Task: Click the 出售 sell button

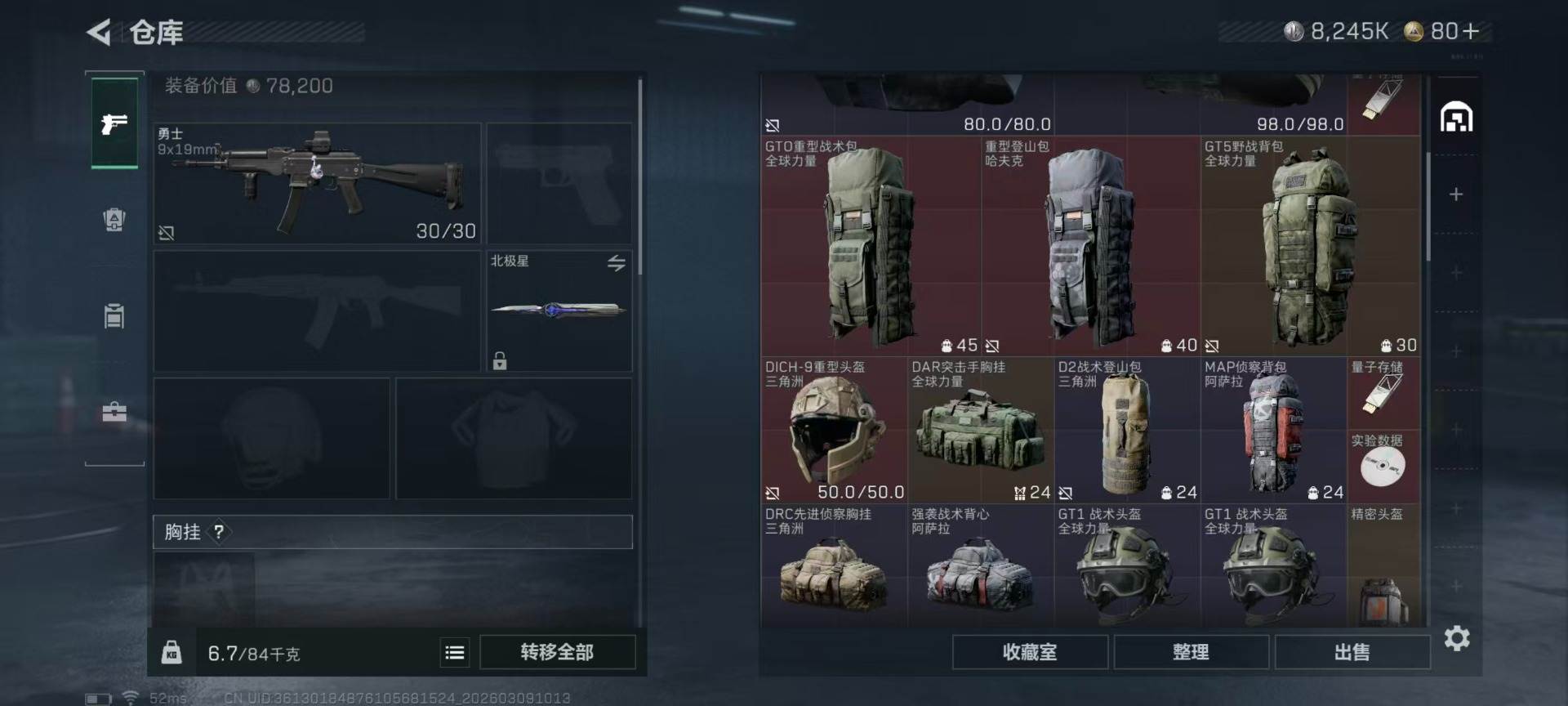Action: point(1352,652)
